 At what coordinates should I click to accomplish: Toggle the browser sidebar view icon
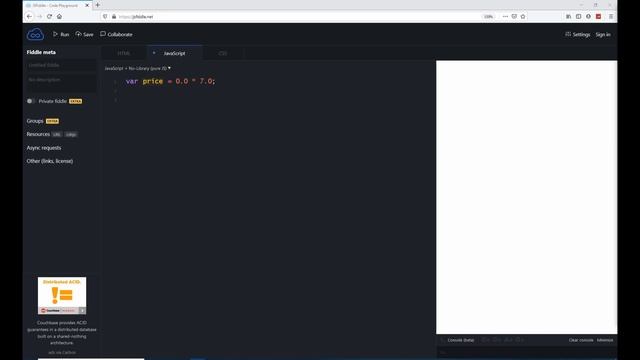tap(578, 16)
